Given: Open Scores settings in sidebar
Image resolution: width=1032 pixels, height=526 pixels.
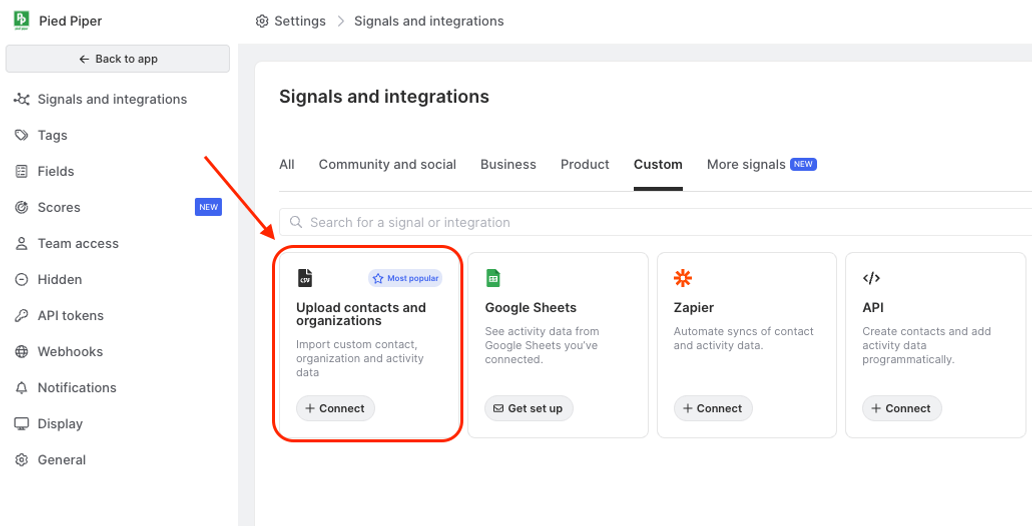Looking at the screenshot, I should pos(59,207).
